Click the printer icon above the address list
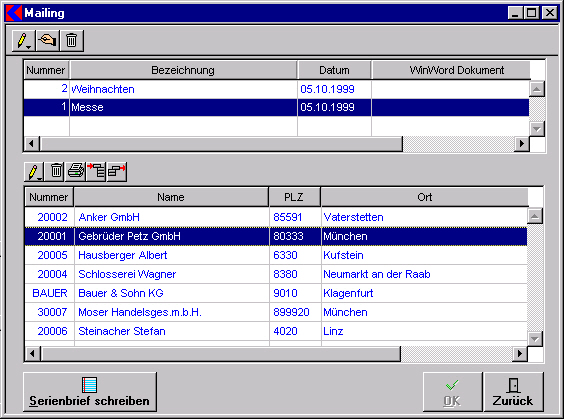 click(x=76, y=172)
